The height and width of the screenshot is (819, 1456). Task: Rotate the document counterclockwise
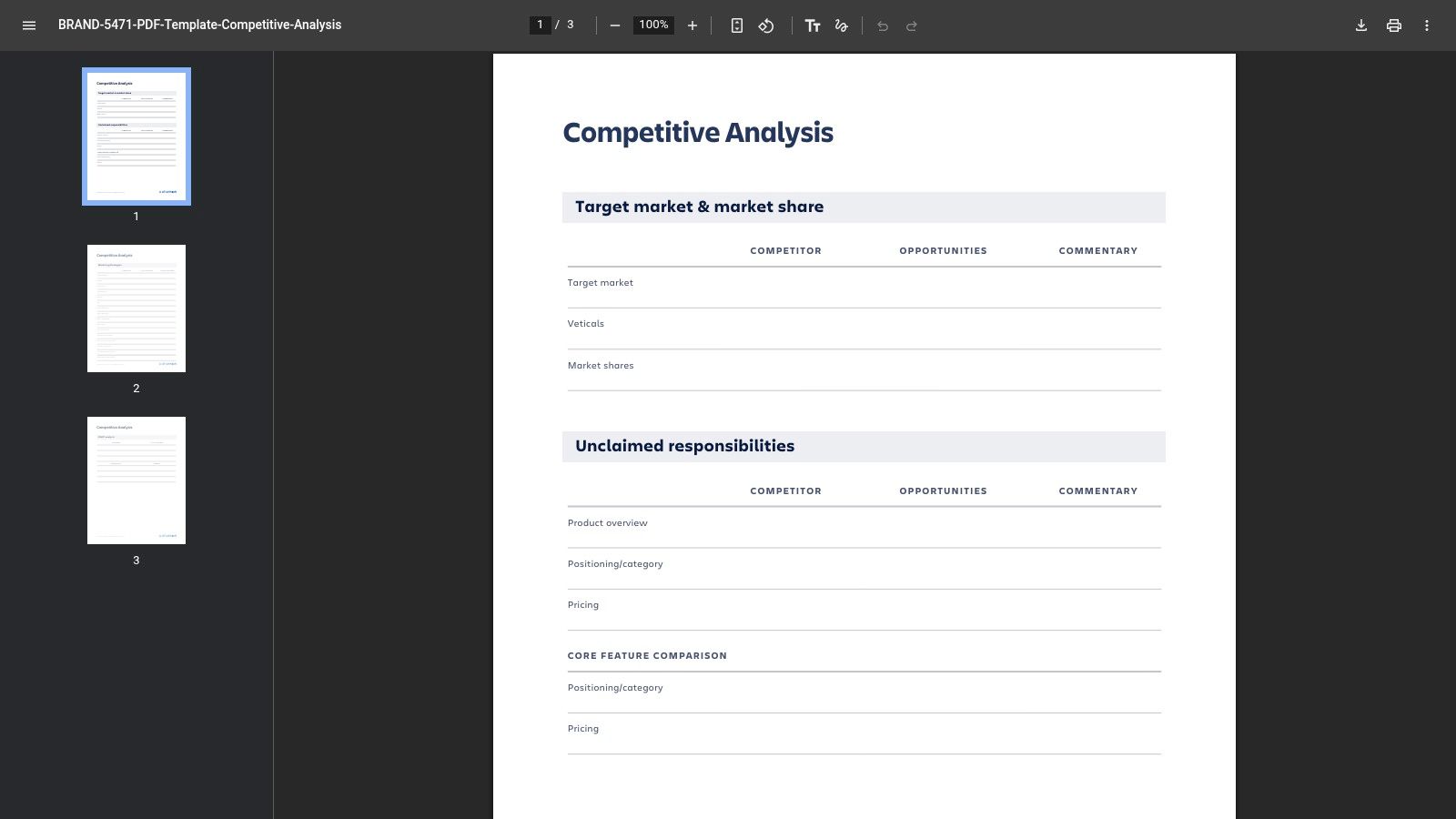(766, 25)
